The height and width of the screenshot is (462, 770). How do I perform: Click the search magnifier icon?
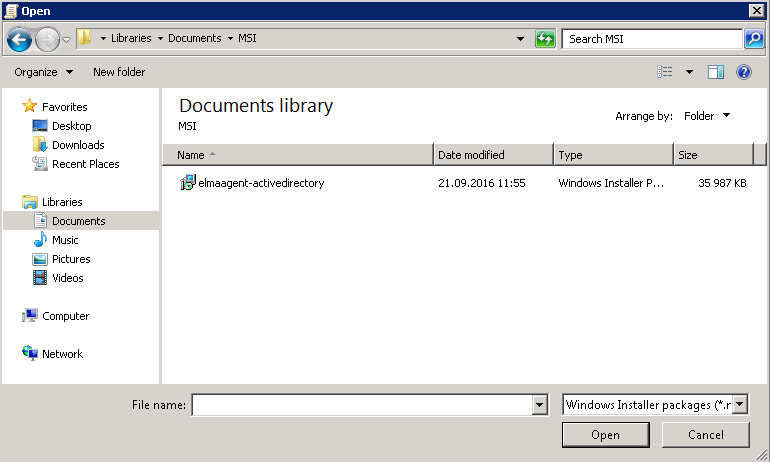tap(754, 39)
